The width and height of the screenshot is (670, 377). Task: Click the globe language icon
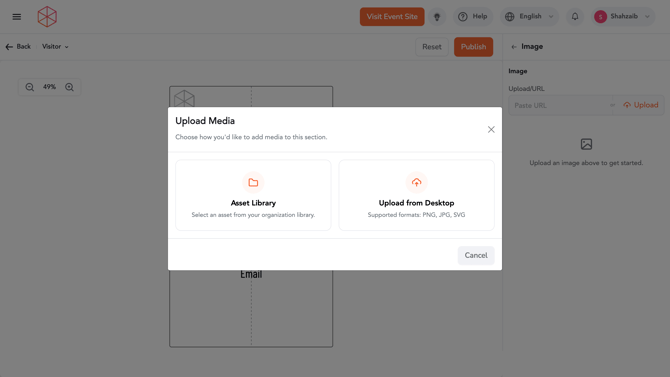(510, 17)
